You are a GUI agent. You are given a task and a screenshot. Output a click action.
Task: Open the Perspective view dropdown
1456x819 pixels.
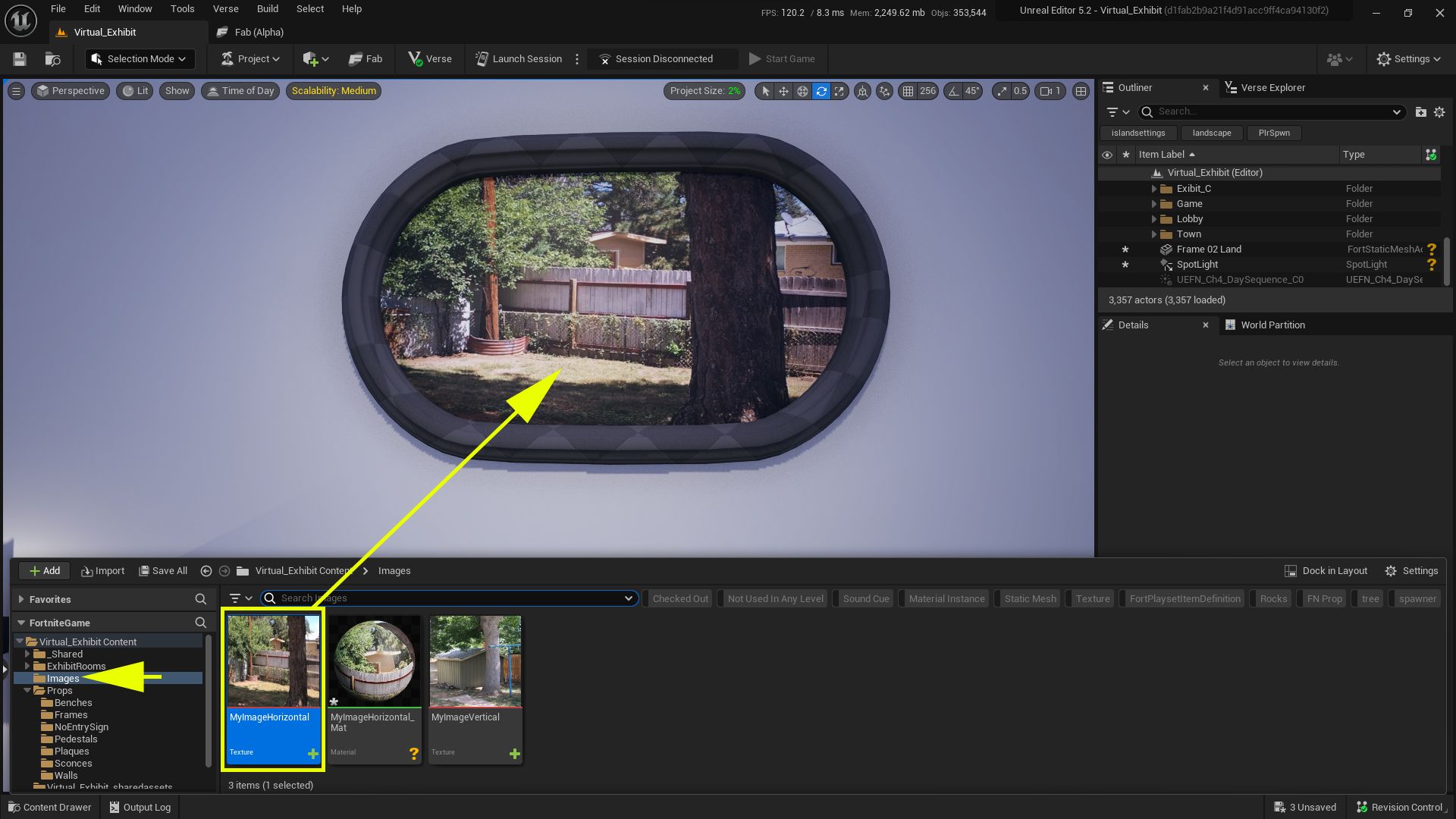click(71, 91)
